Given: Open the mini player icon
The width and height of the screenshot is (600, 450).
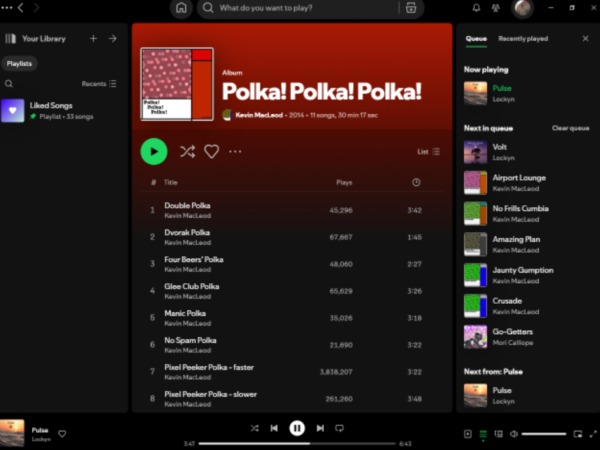Looking at the screenshot, I should tap(577, 434).
